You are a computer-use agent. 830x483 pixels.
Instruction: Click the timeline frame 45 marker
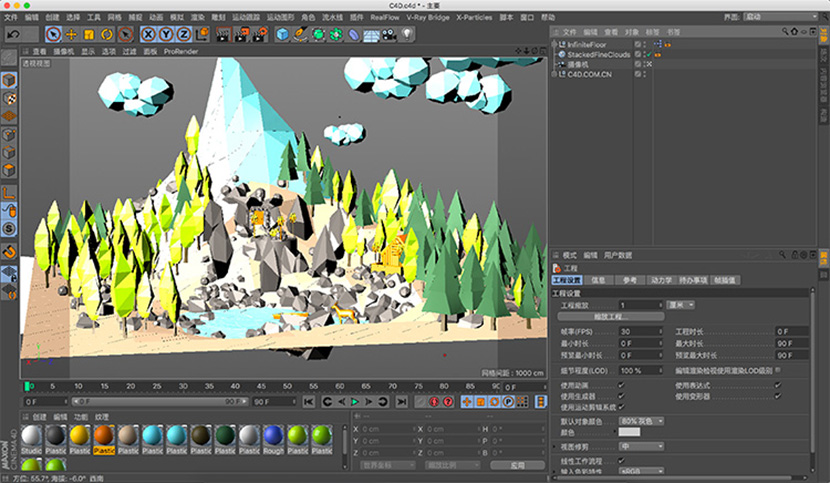(x=261, y=387)
